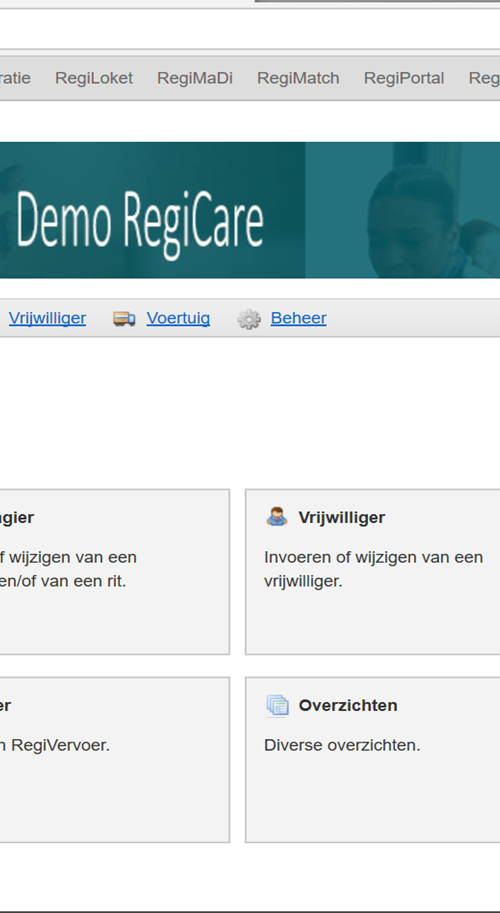Image resolution: width=500 pixels, height=913 pixels.
Task: Click the person icon in Vrijwilliger card
Action: pyautogui.click(x=277, y=517)
